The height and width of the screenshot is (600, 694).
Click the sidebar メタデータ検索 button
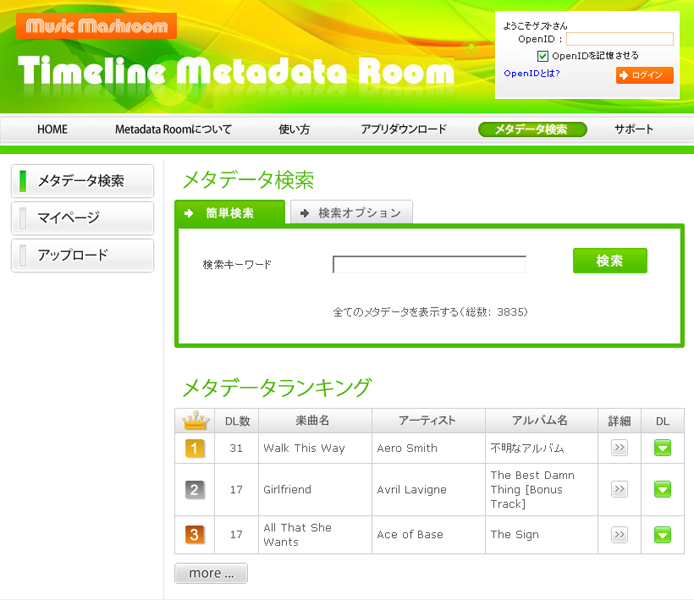82,181
